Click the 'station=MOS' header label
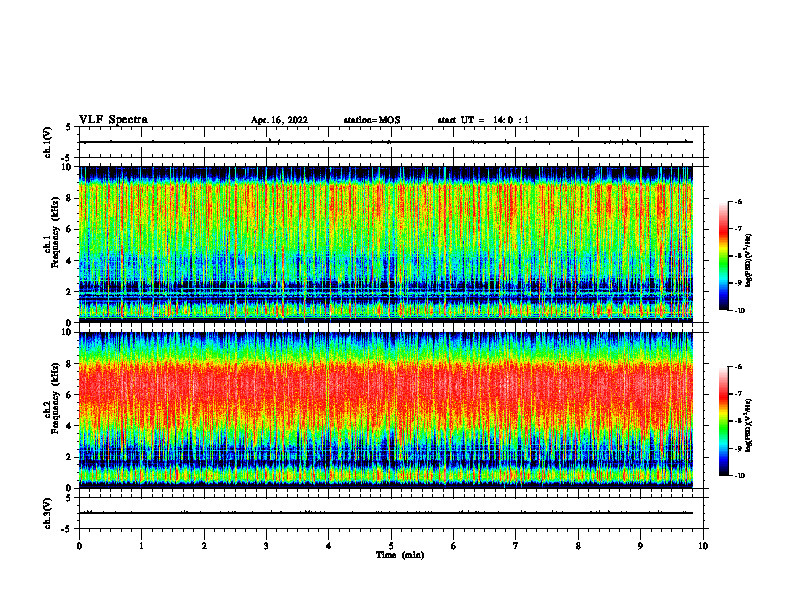Screen dimensions: 792x612 click(372, 120)
